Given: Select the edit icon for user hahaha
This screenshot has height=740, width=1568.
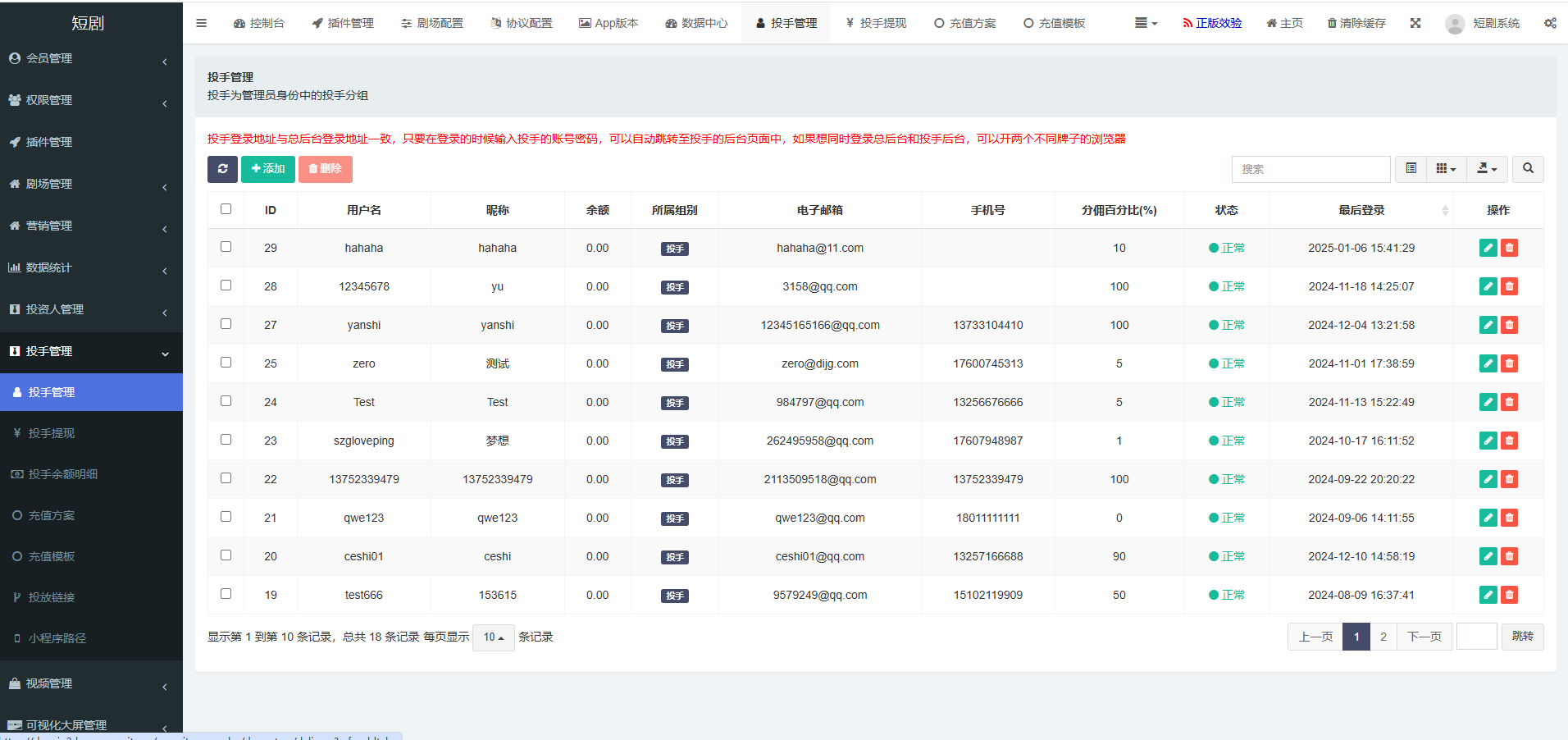Looking at the screenshot, I should (1488, 247).
